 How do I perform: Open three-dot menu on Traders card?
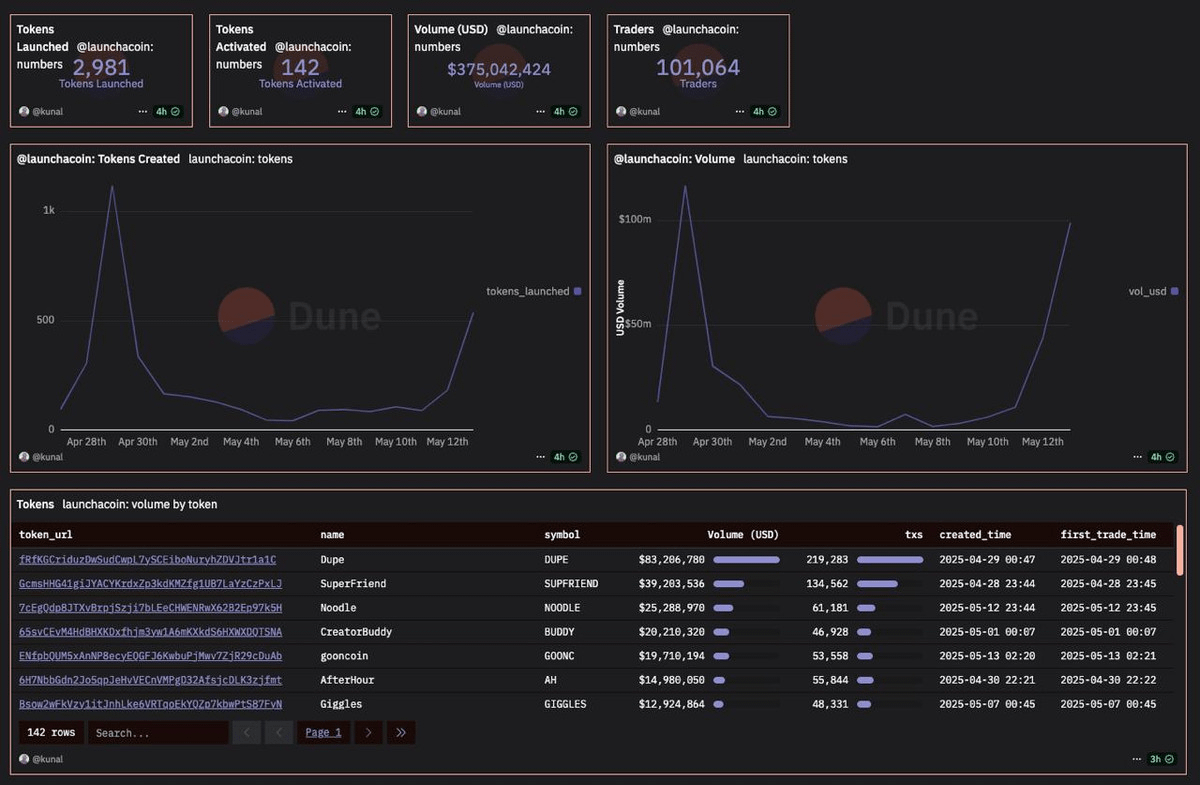tap(740, 112)
